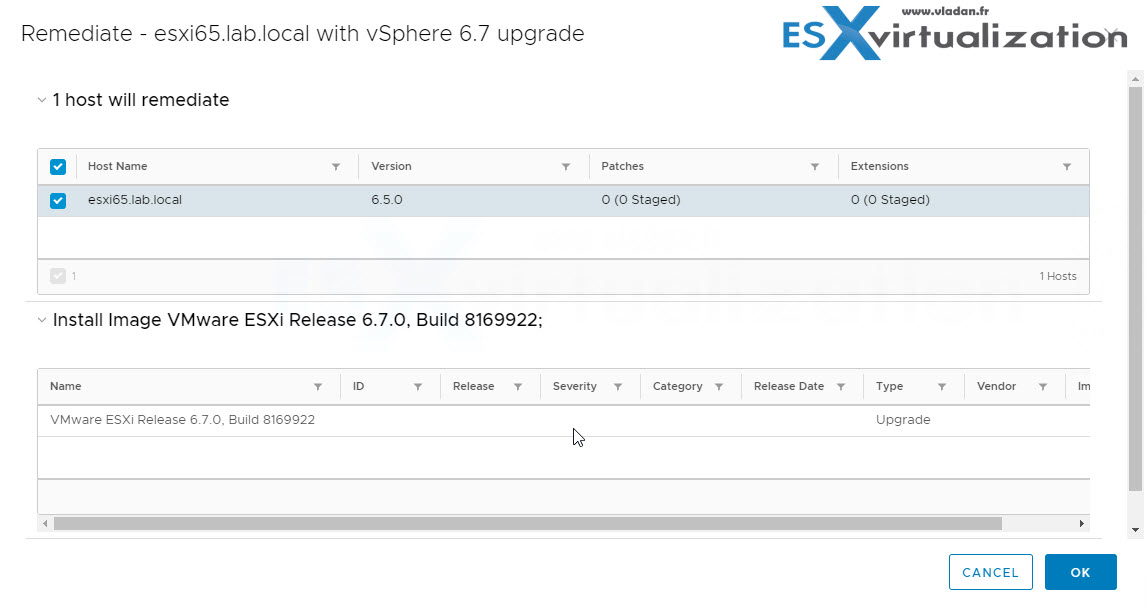Open filter for the Vendor column
This screenshot has width=1146, height=609.
(x=1043, y=387)
